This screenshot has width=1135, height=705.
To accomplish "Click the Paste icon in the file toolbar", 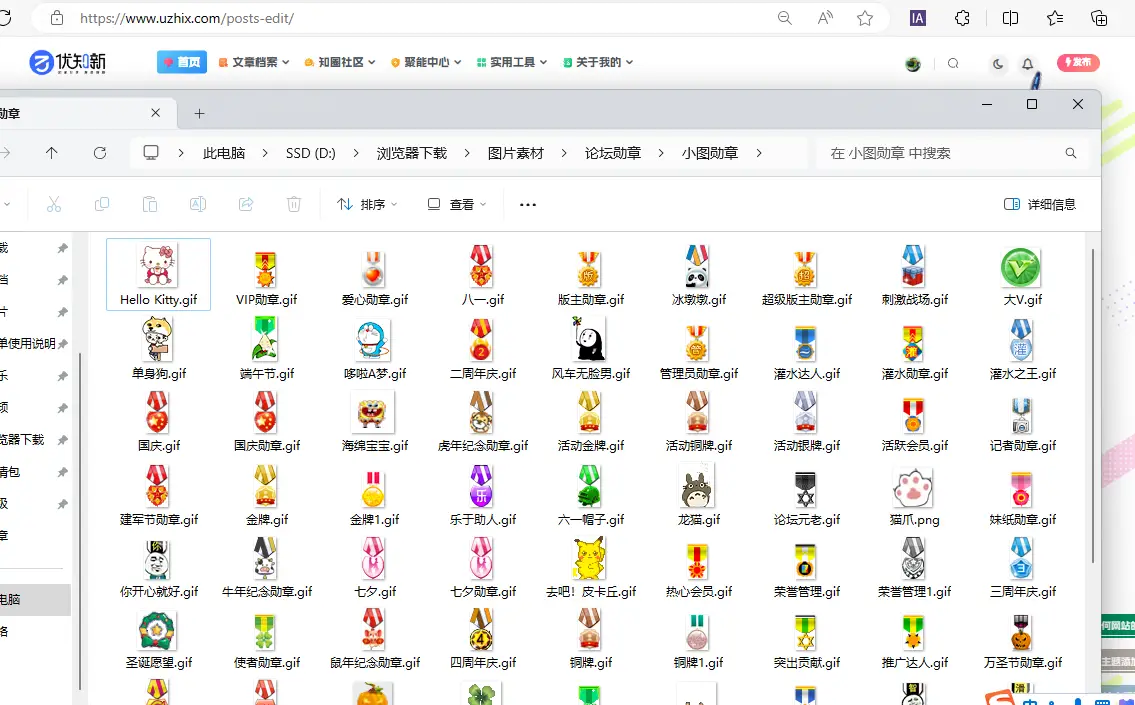I will (x=150, y=204).
